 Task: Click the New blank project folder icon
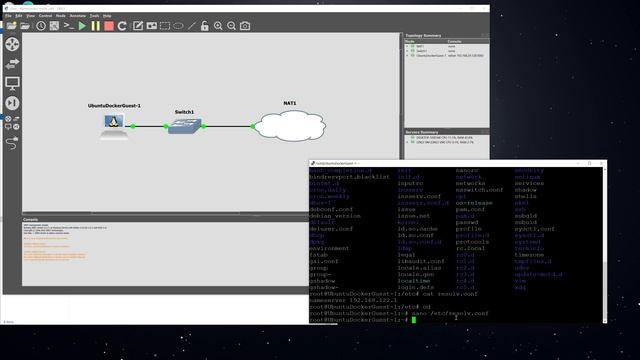point(11,26)
